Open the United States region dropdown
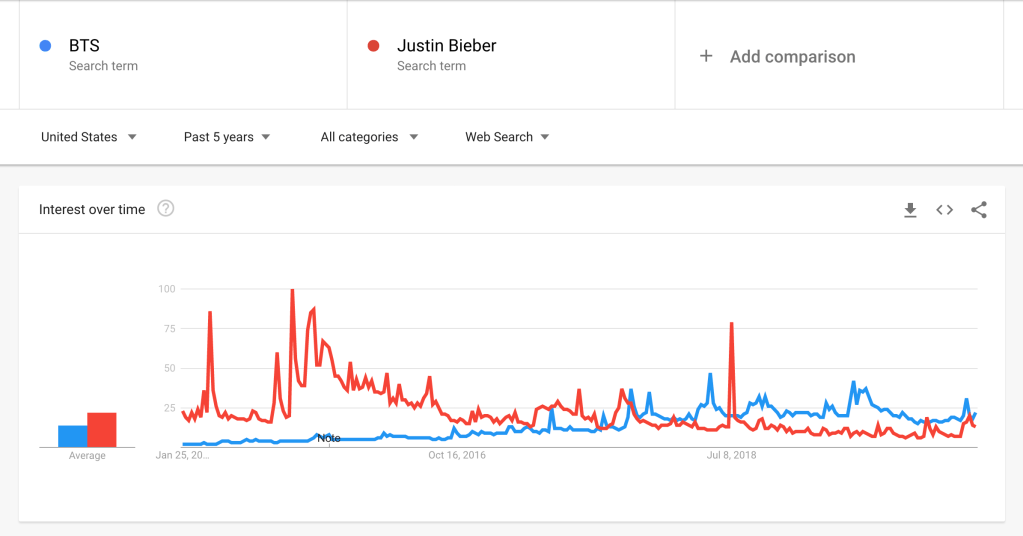The image size is (1023, 536). click(x=89, y=137)
